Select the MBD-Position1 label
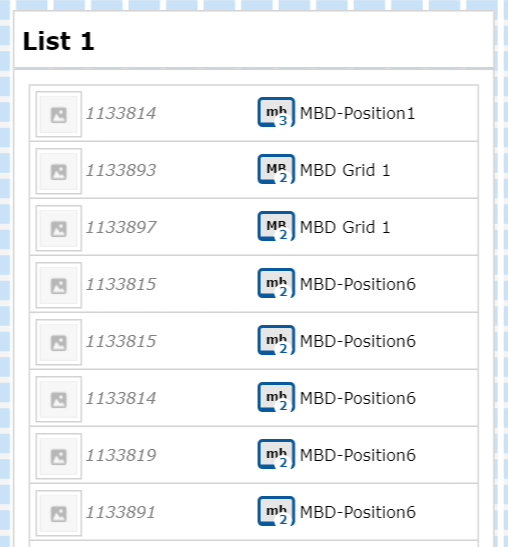The height and width of the screenshot is (547, 508). click(357, 113)
